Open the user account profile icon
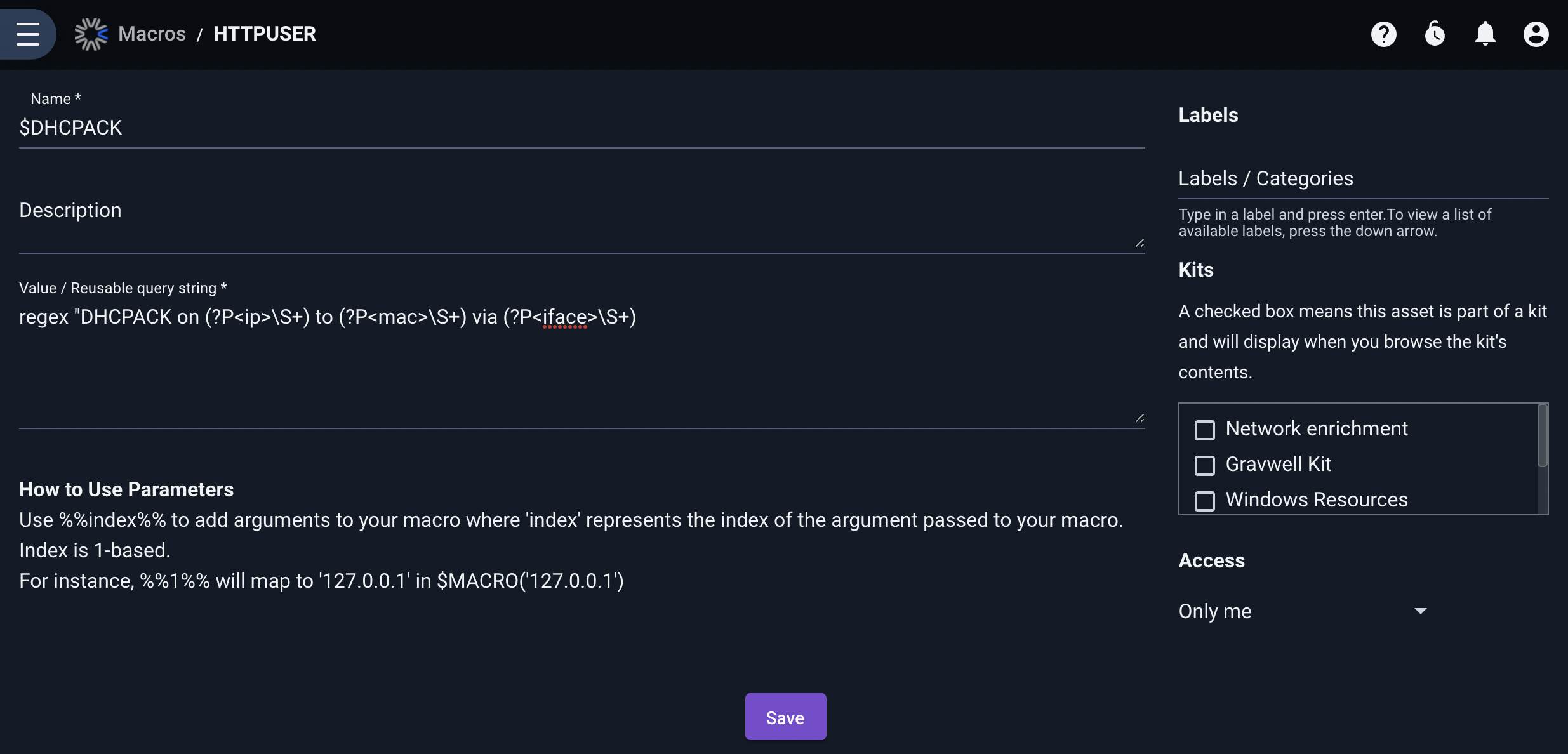The height and width of the screenshot is (754, 1568). [x=1536, y=34]
